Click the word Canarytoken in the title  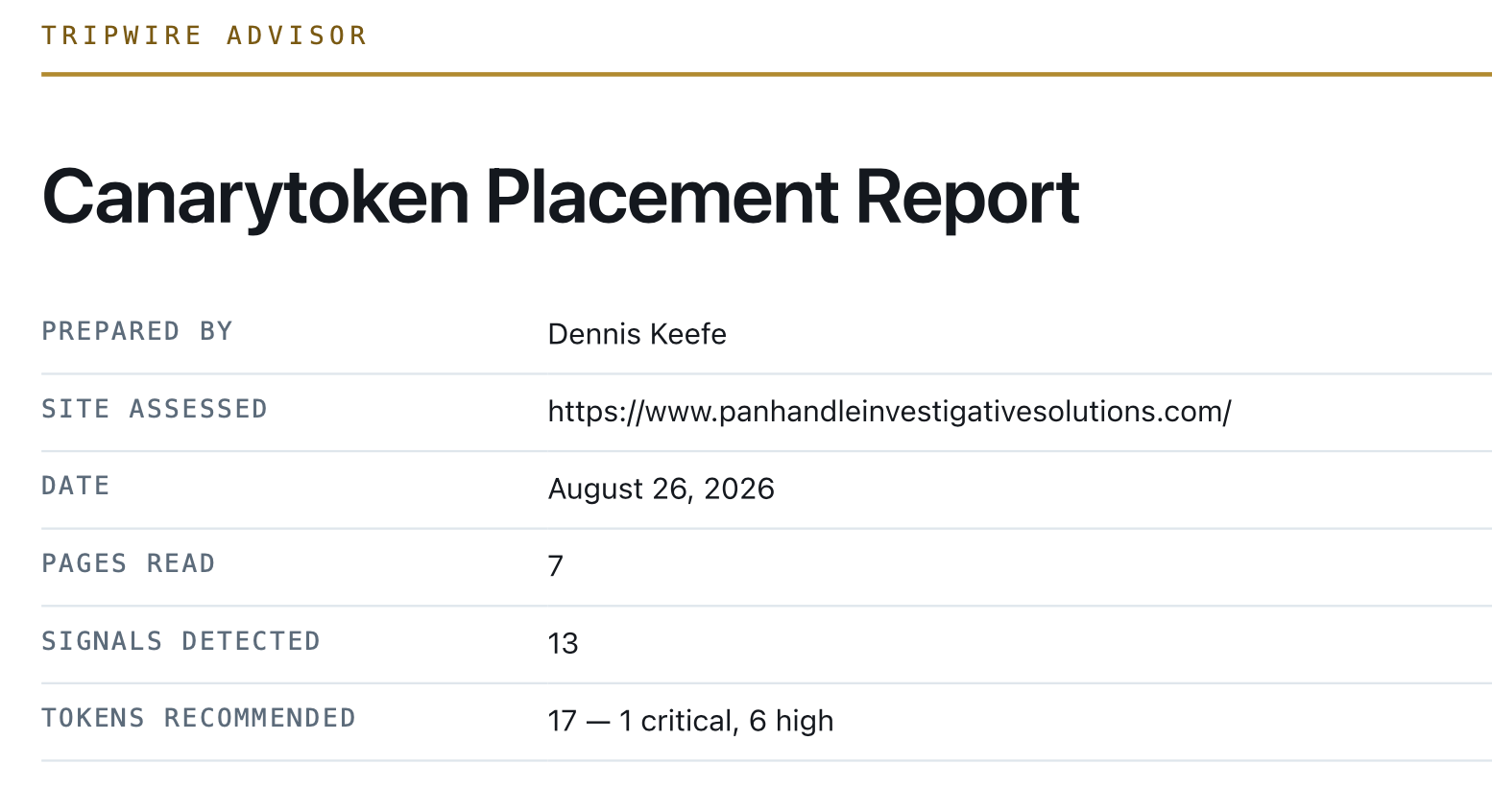tap(255, 198)
